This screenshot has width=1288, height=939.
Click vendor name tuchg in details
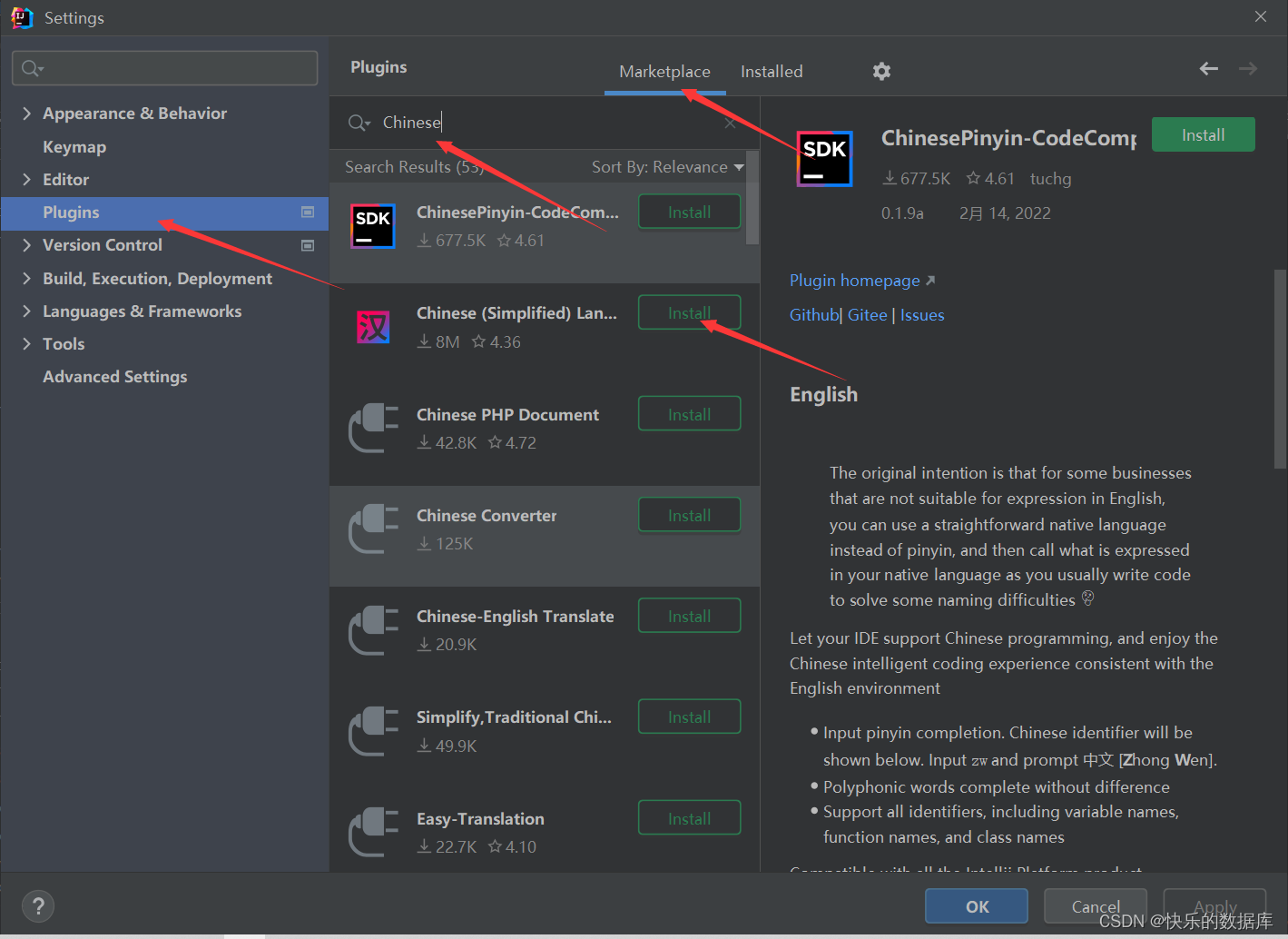pos(1050,179)
